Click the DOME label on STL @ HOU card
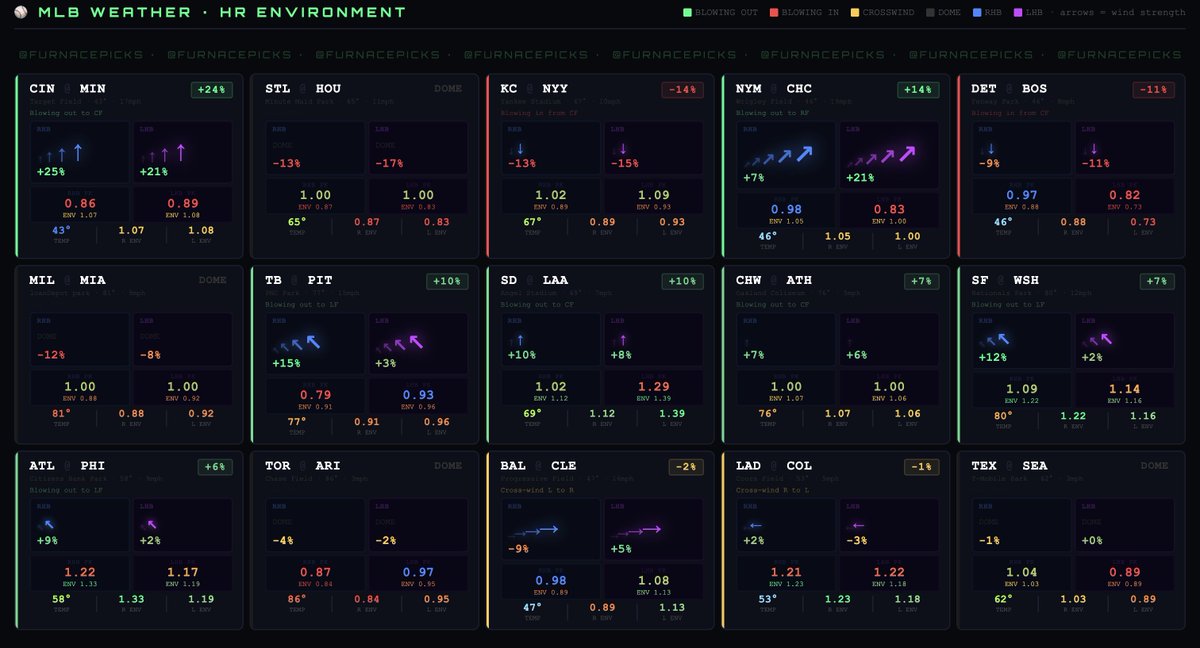Screen dimensions: 1200x648 coord(448,89)
